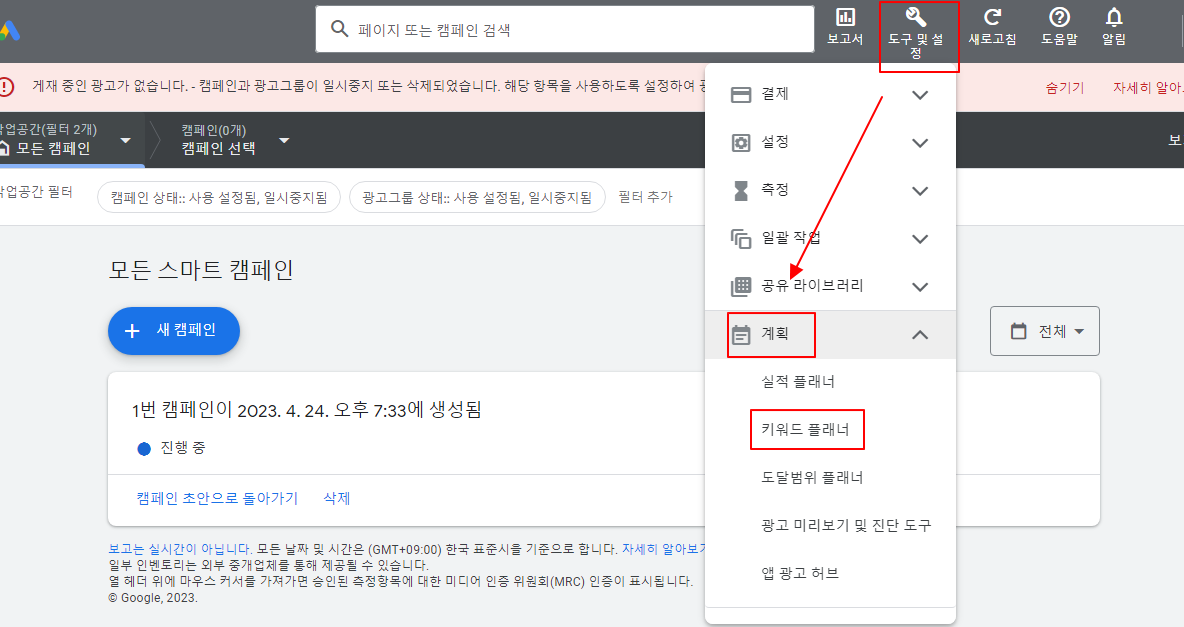Click 보고는 실시간이 아닙니다 link

click(x=180, y=549)
